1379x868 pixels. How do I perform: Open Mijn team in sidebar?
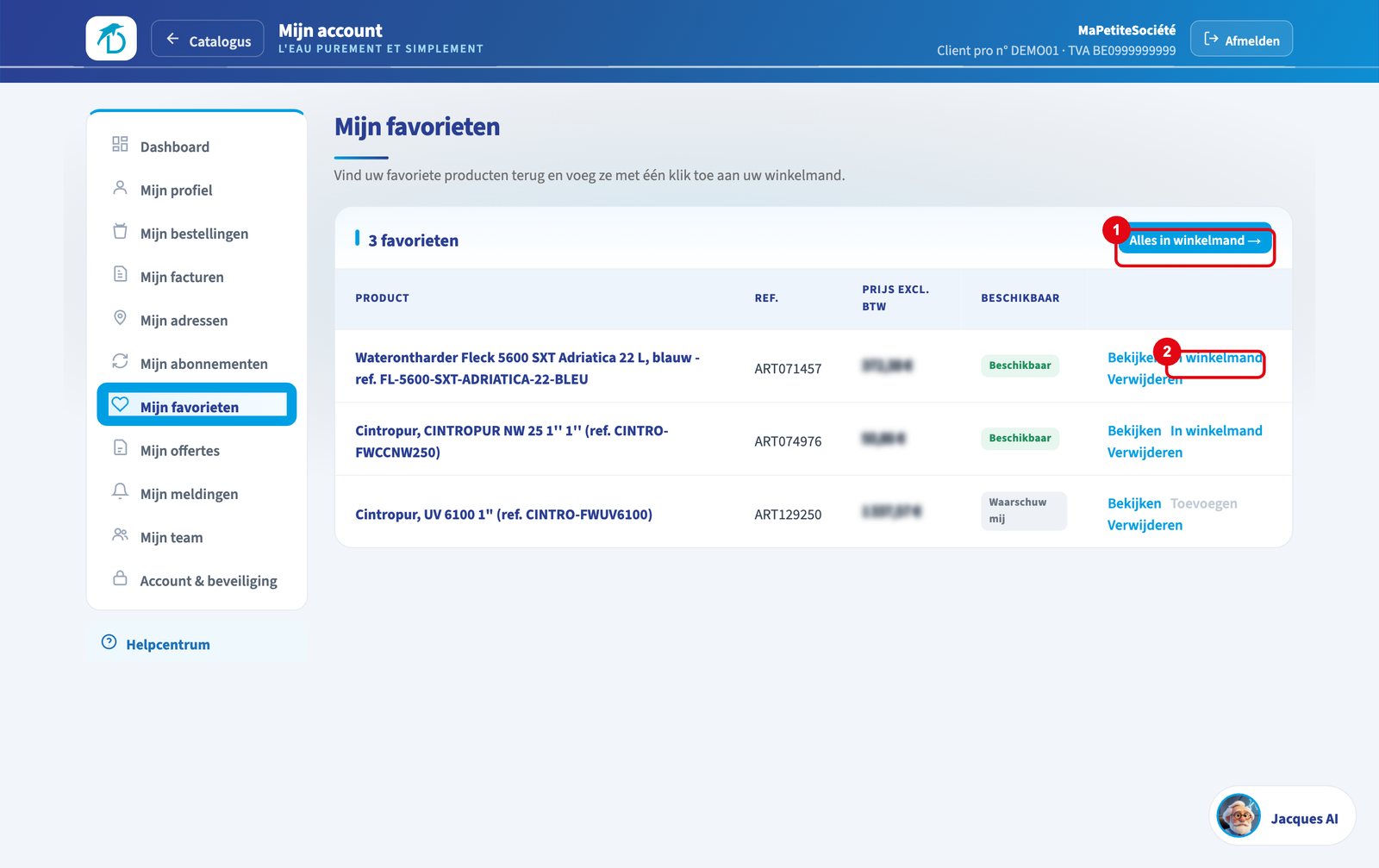(x=197, y=537)
